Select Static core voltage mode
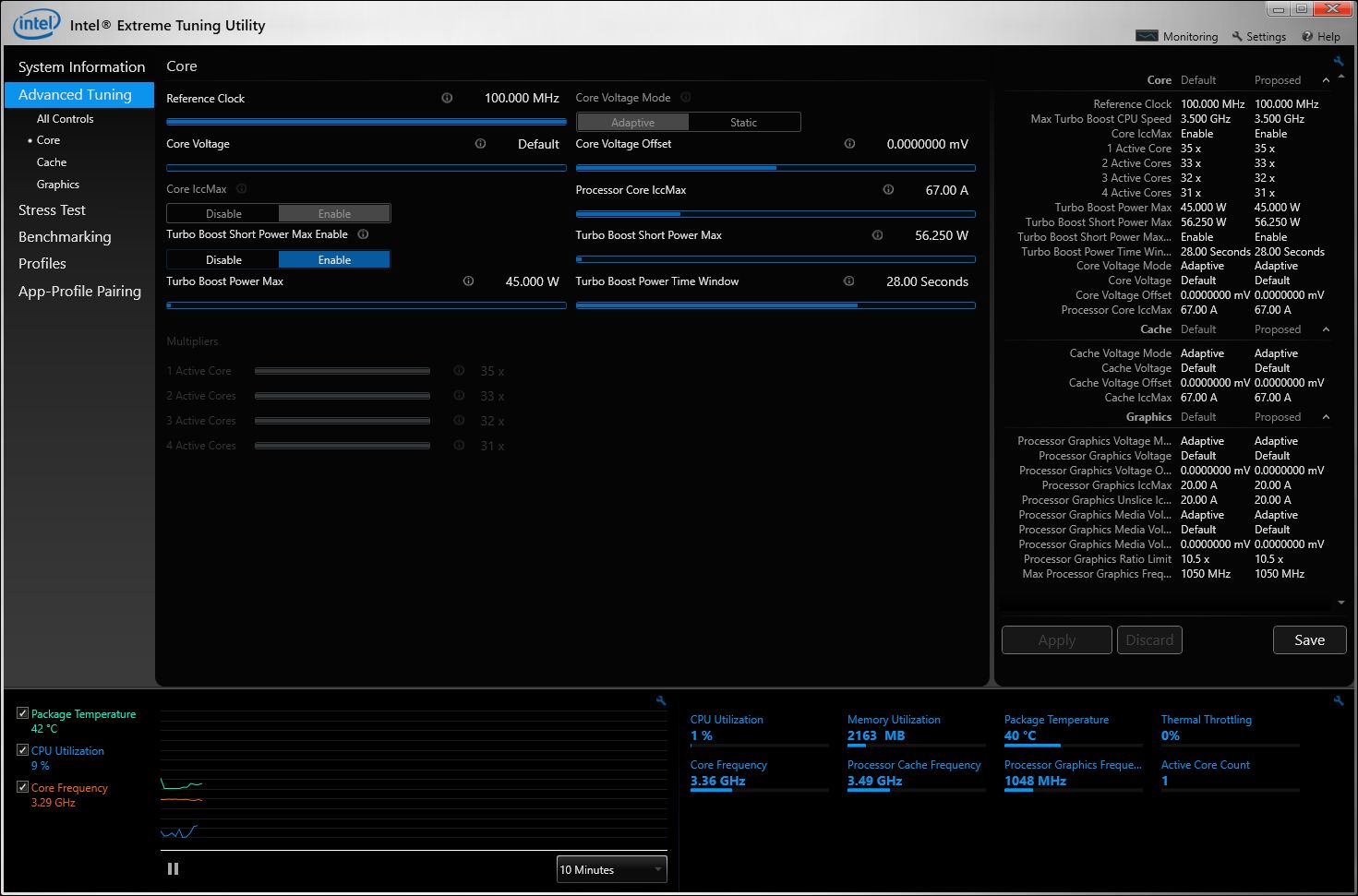The width and height of the screenshot is (1358, 896). click(x=743, y=123)
